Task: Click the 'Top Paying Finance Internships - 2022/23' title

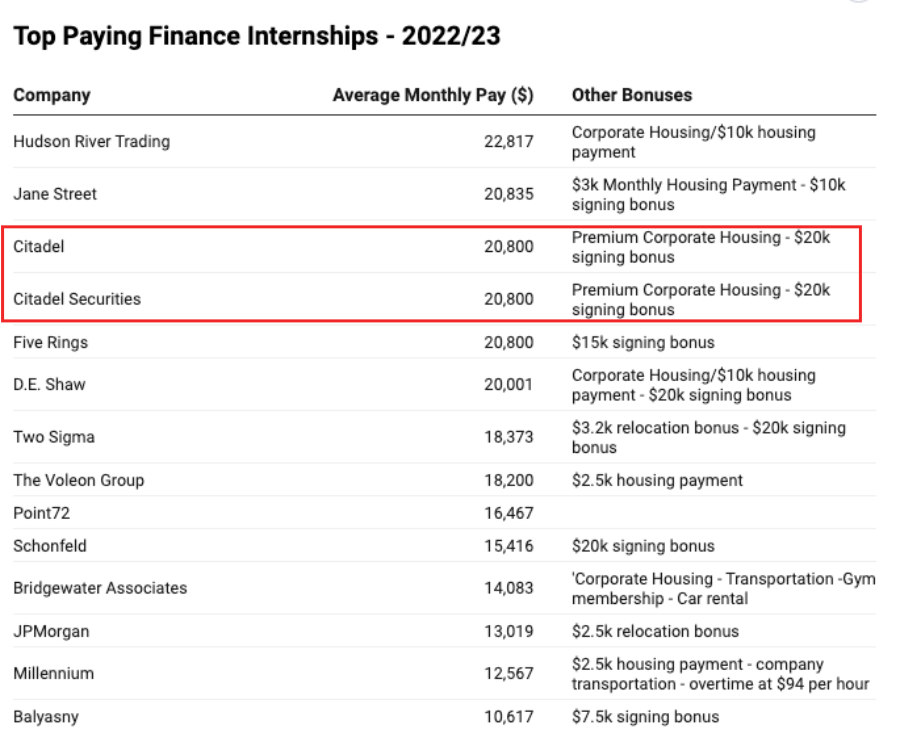Action: pos(257,36)
